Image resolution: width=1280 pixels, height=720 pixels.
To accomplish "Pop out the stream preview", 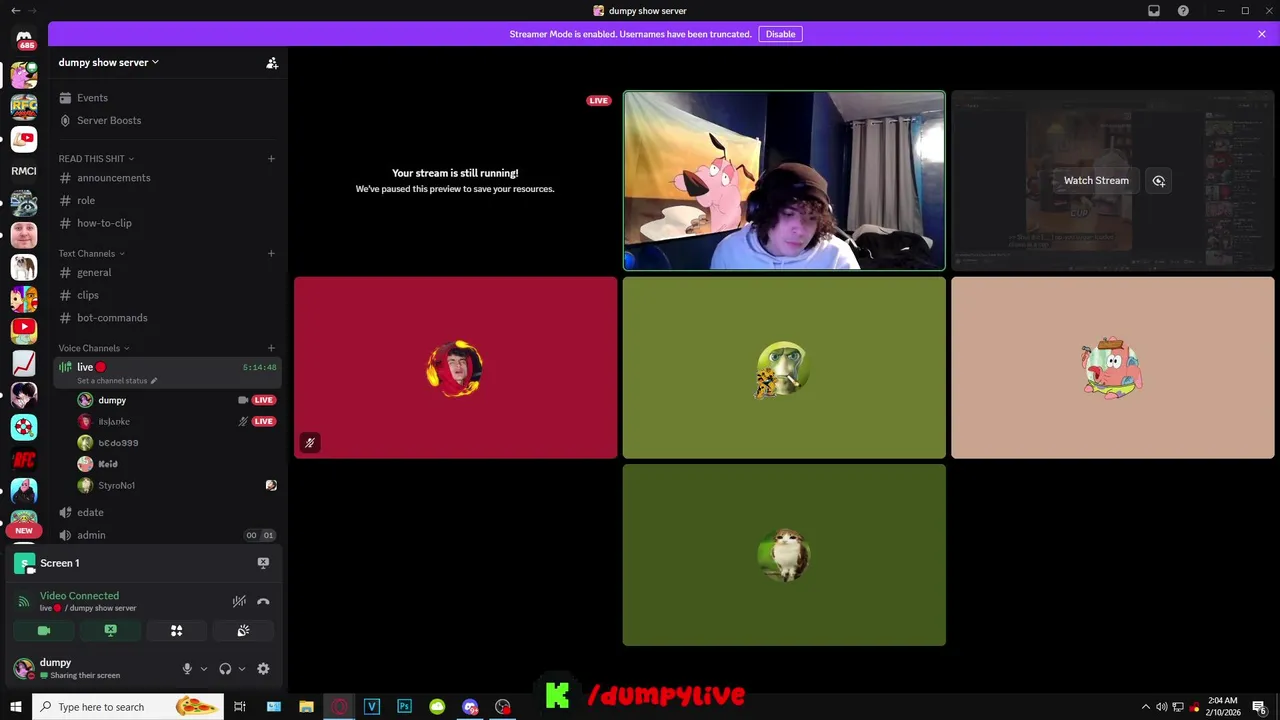I will tap(1159, 181).
